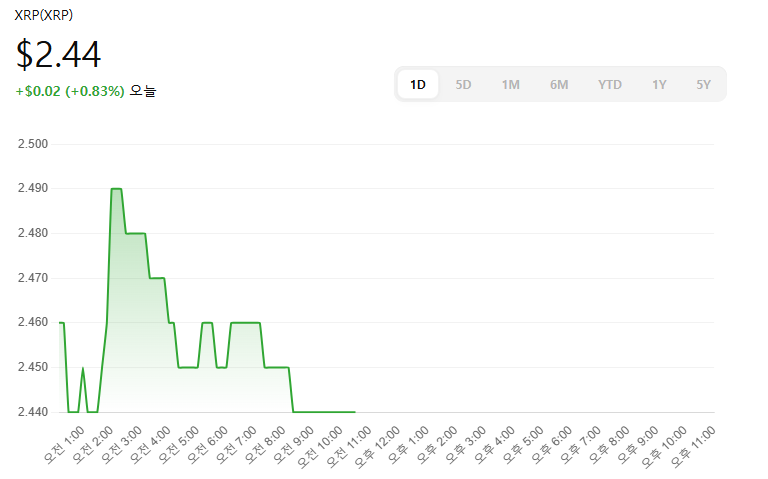The width and height of the screenshot is (768, 479).
Task: Show the 6M chart range
Action: [559, 85]
